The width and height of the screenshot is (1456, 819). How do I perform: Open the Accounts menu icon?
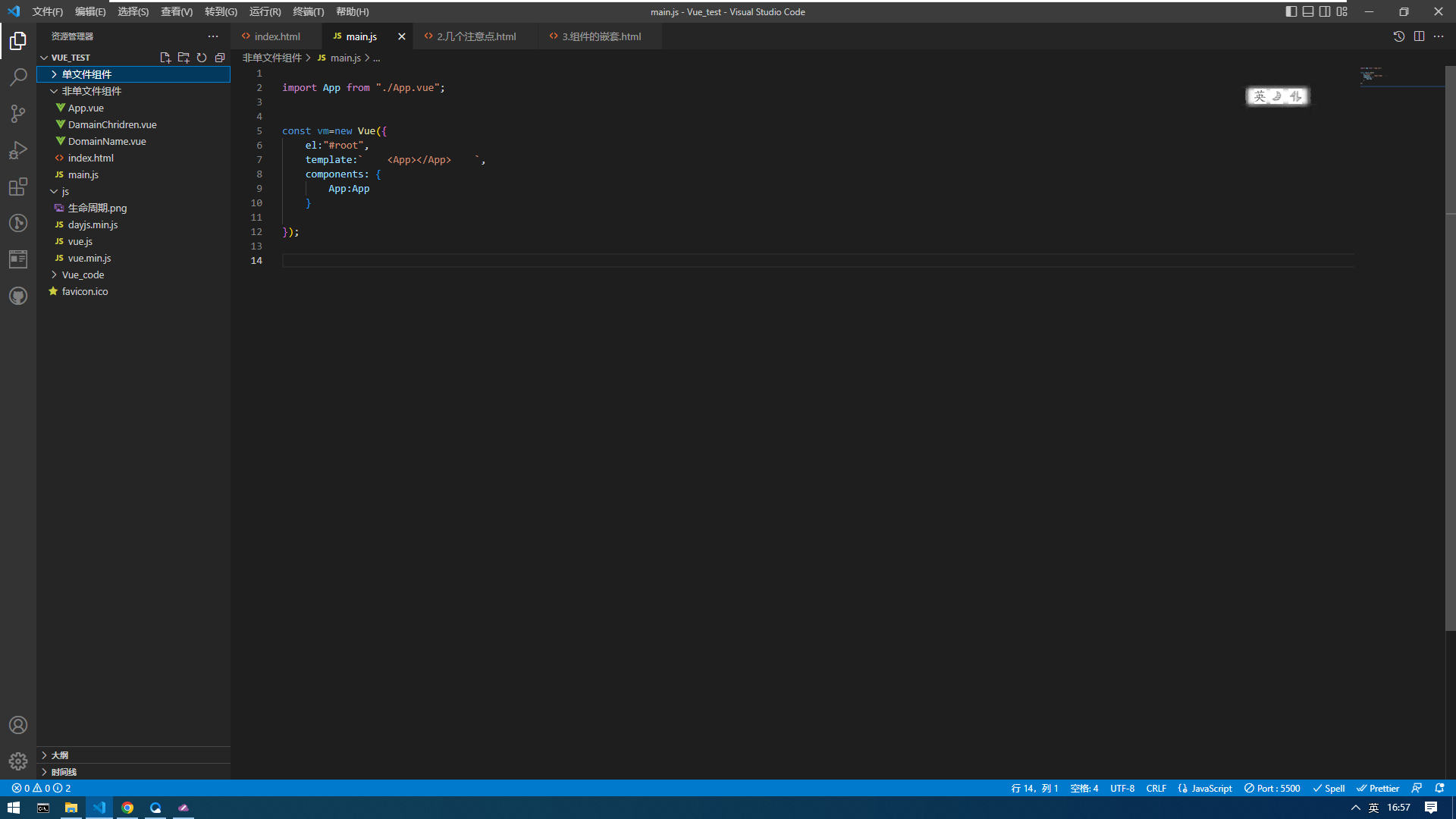[x=18, y=725]
